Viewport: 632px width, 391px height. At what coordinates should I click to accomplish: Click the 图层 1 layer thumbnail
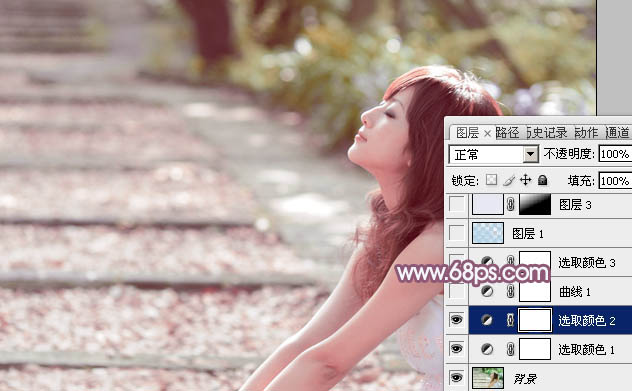(488, 233)
